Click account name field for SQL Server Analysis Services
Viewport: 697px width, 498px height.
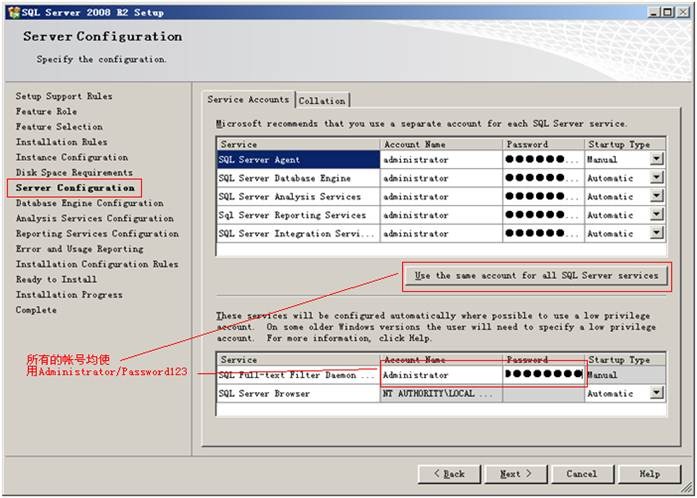pyautogui.click(x=441, y=197)
